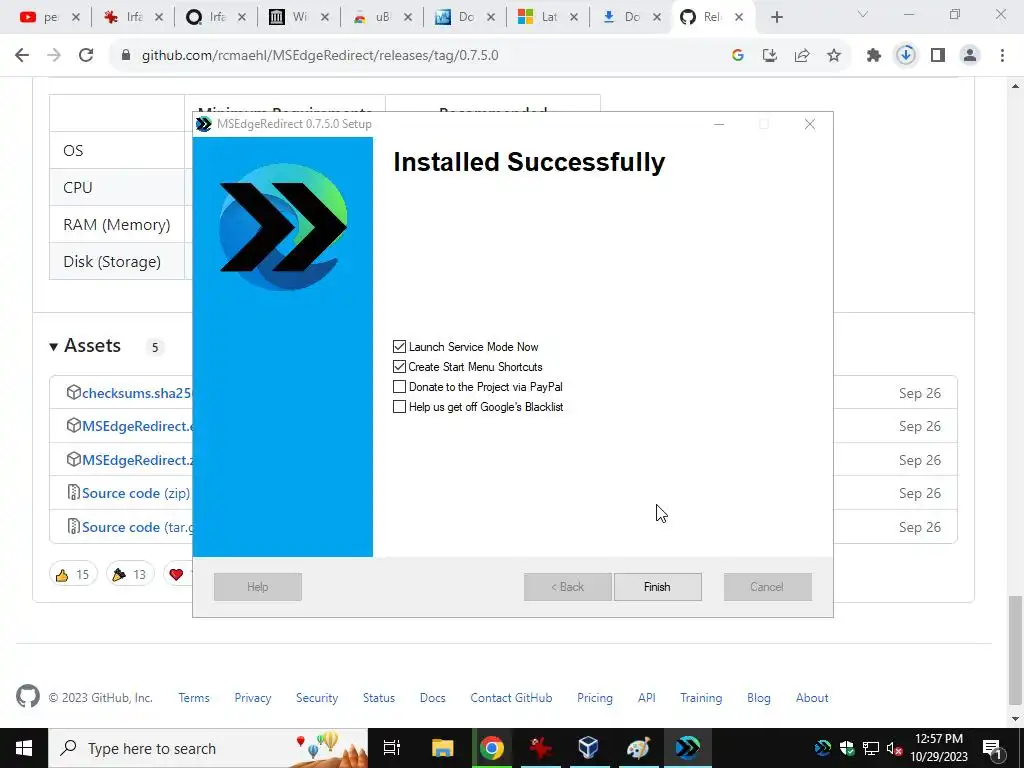Screen dimensions: 1024x768
Task: Go back in the browser
Action: [x=22, y=56]
